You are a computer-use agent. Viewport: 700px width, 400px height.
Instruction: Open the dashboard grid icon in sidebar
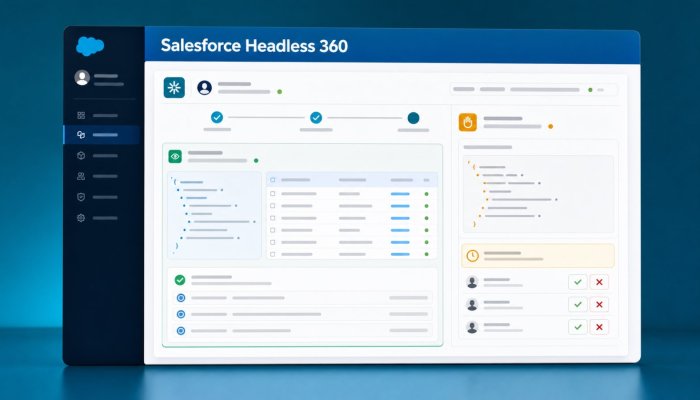point(81,116)
